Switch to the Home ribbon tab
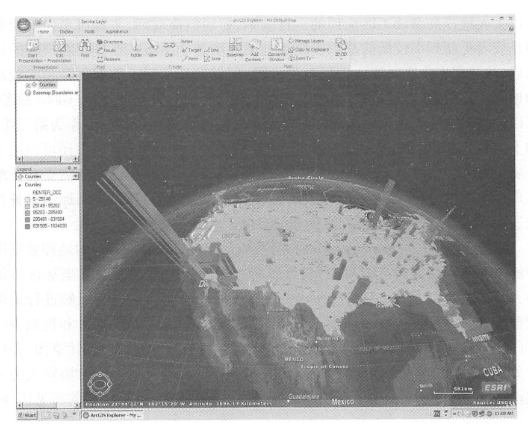This screenshot has height=424, width=528. tap(43, 31)
